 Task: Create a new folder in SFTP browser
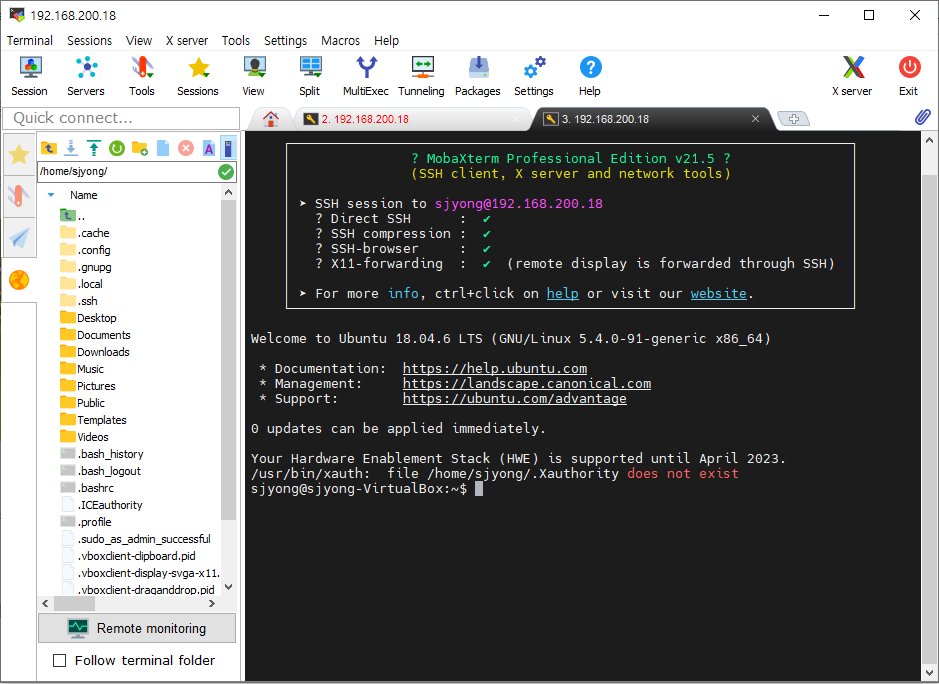140,147
